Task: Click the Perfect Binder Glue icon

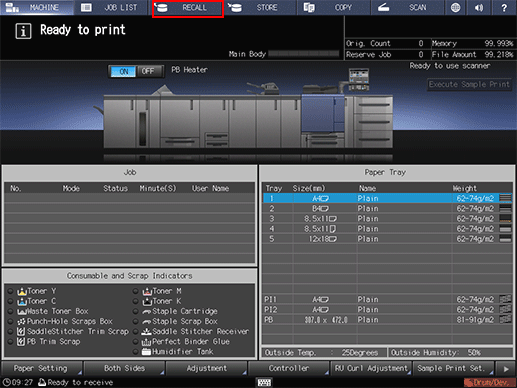Action: click(146, 342)
